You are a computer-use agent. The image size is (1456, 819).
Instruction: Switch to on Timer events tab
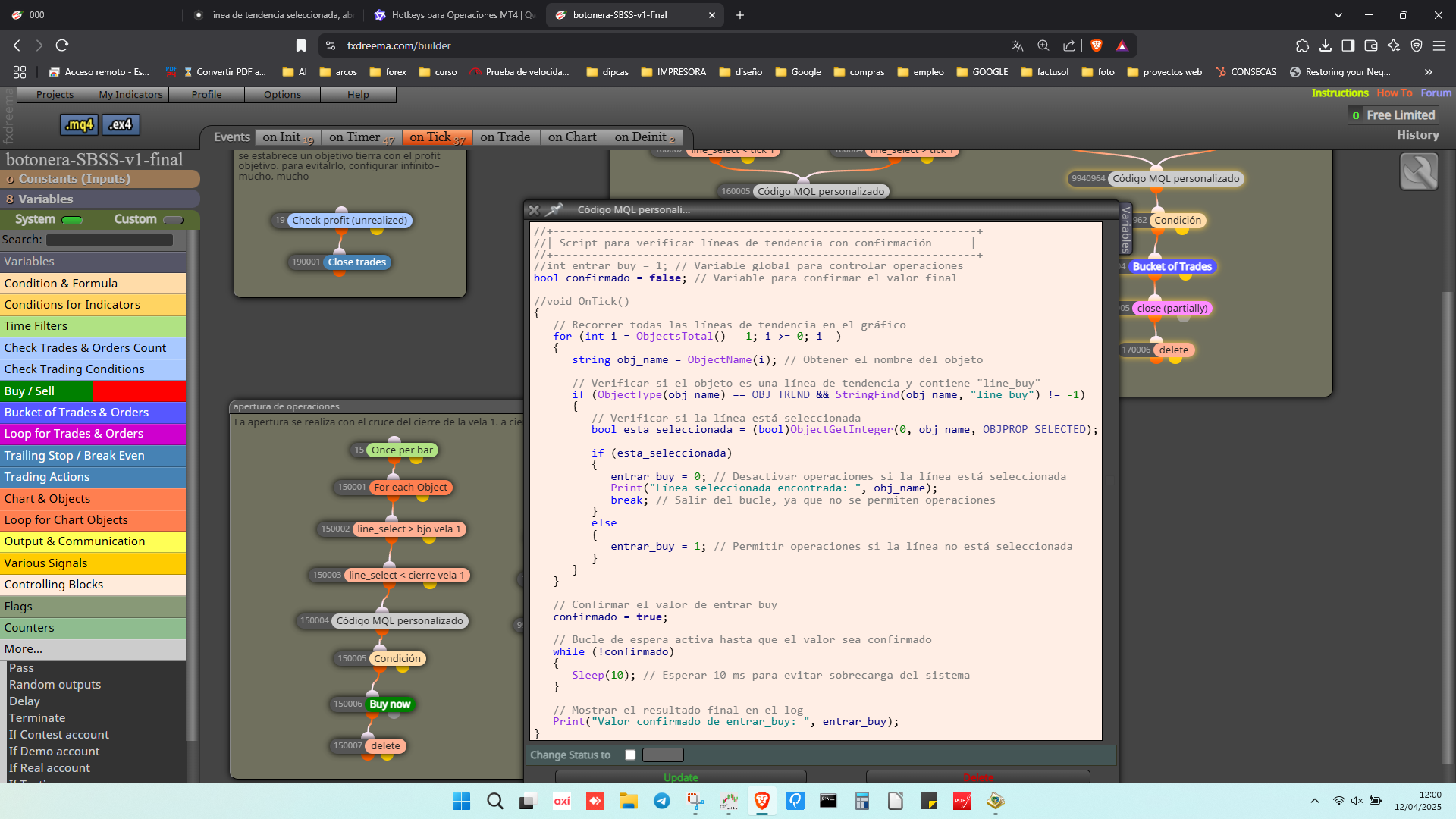point(362,137)
